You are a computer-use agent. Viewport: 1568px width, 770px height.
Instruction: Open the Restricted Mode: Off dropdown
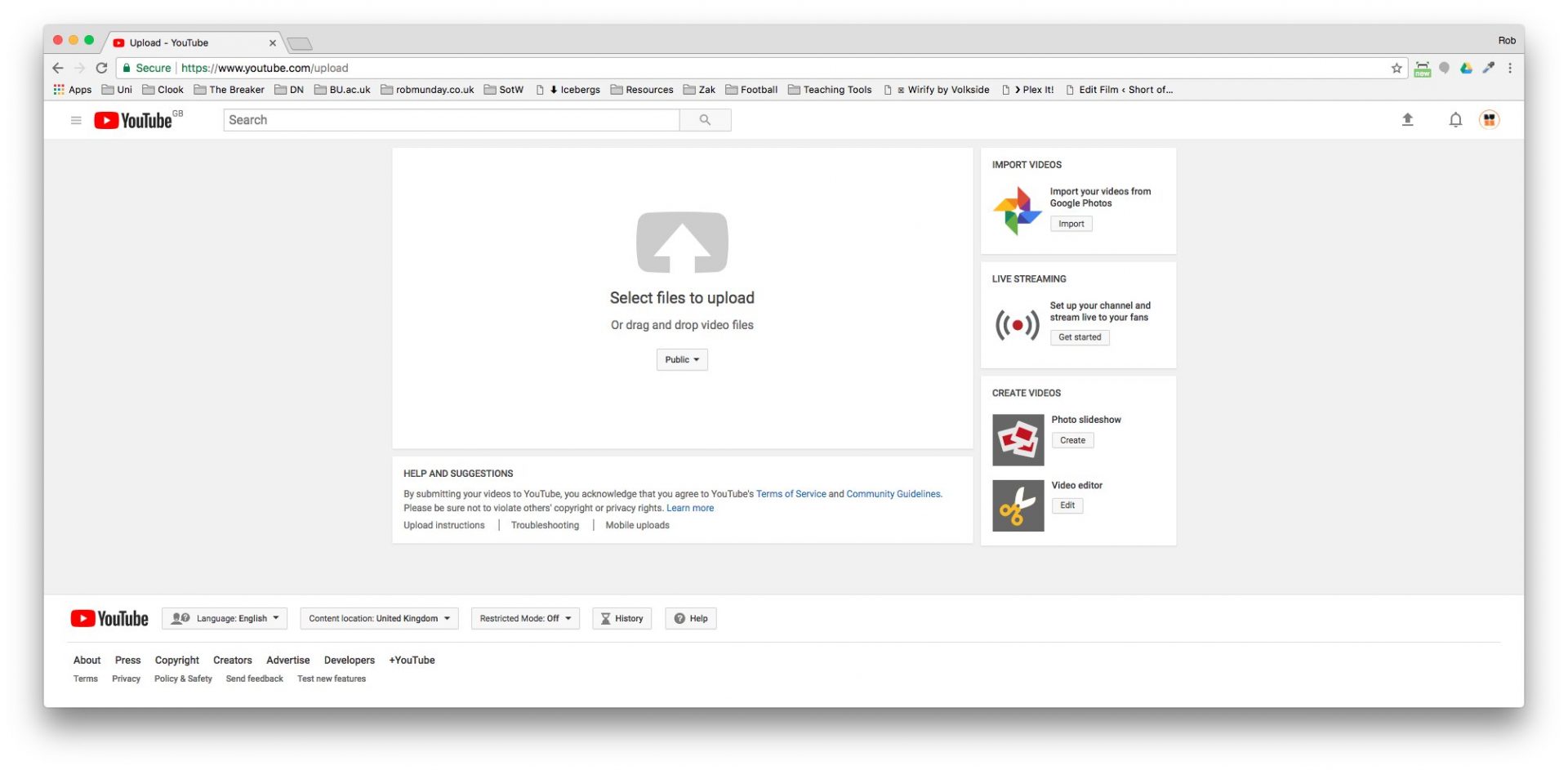(525, 618)
